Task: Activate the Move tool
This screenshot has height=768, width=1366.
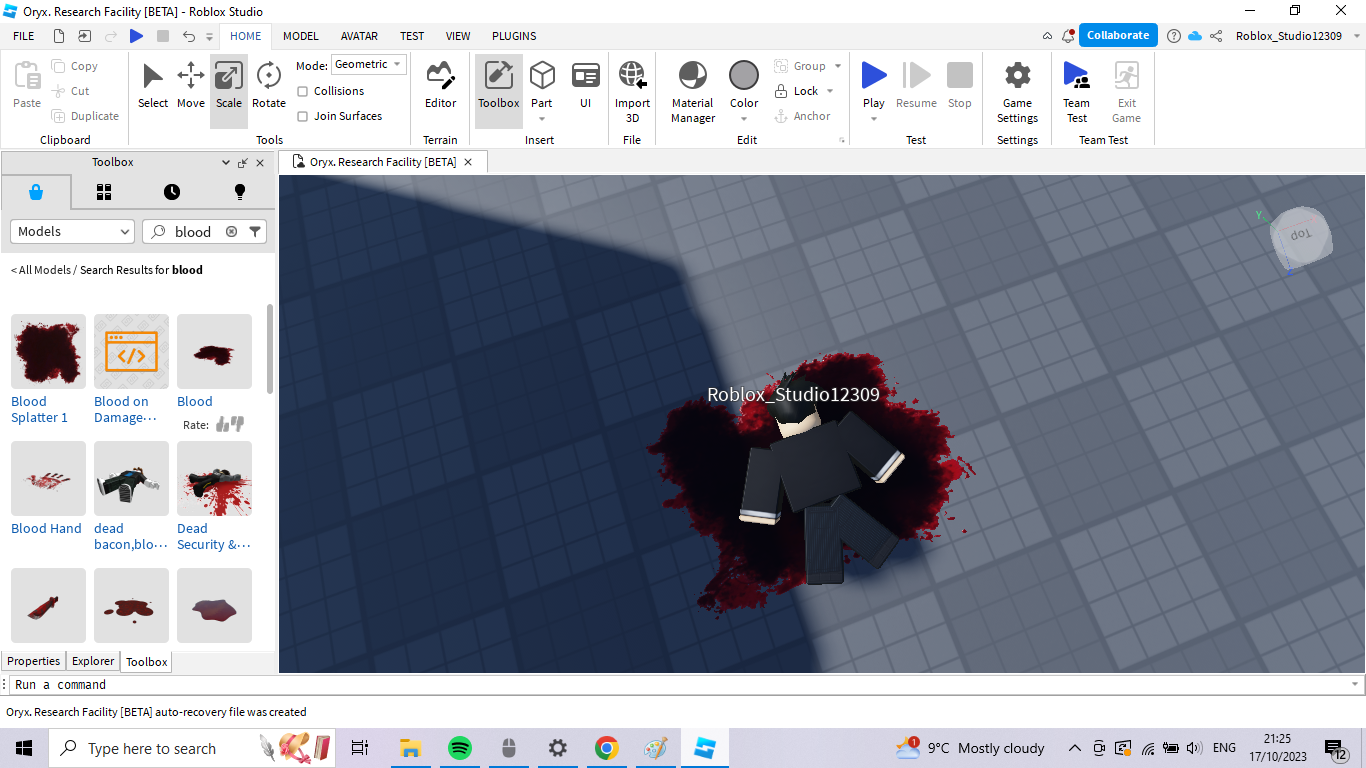Action: point(190,85)
